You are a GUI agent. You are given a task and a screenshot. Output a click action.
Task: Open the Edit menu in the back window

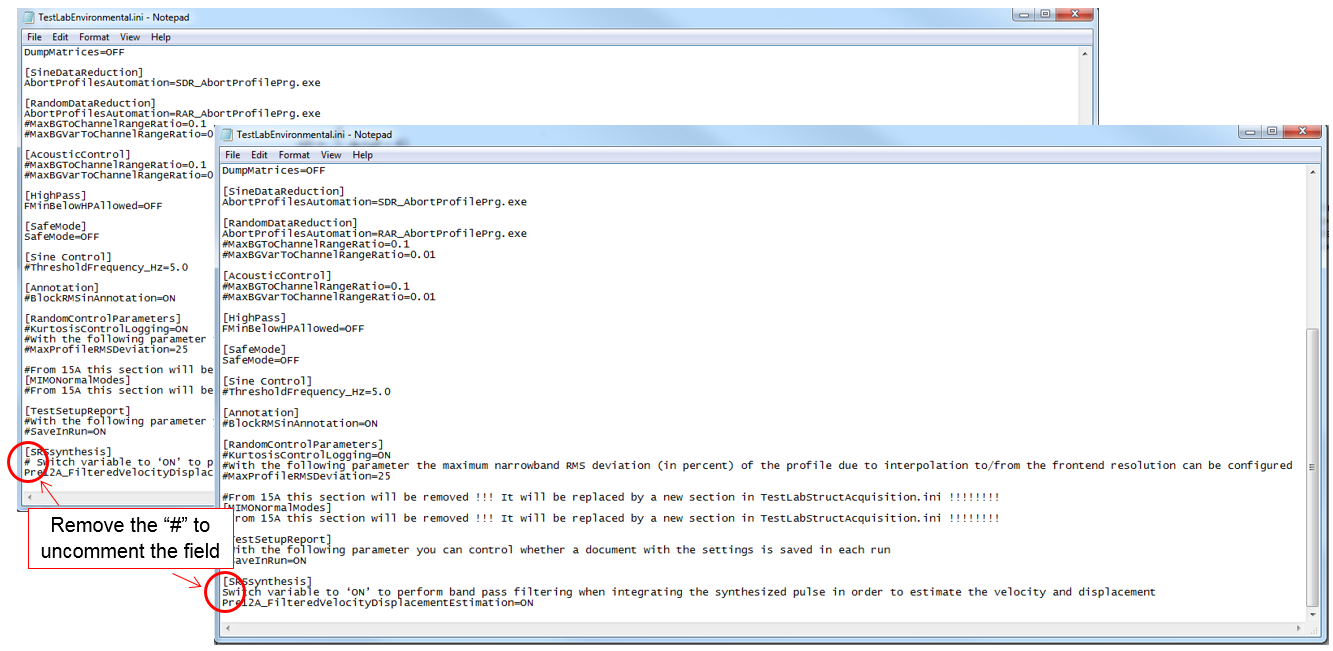(61, 37)
